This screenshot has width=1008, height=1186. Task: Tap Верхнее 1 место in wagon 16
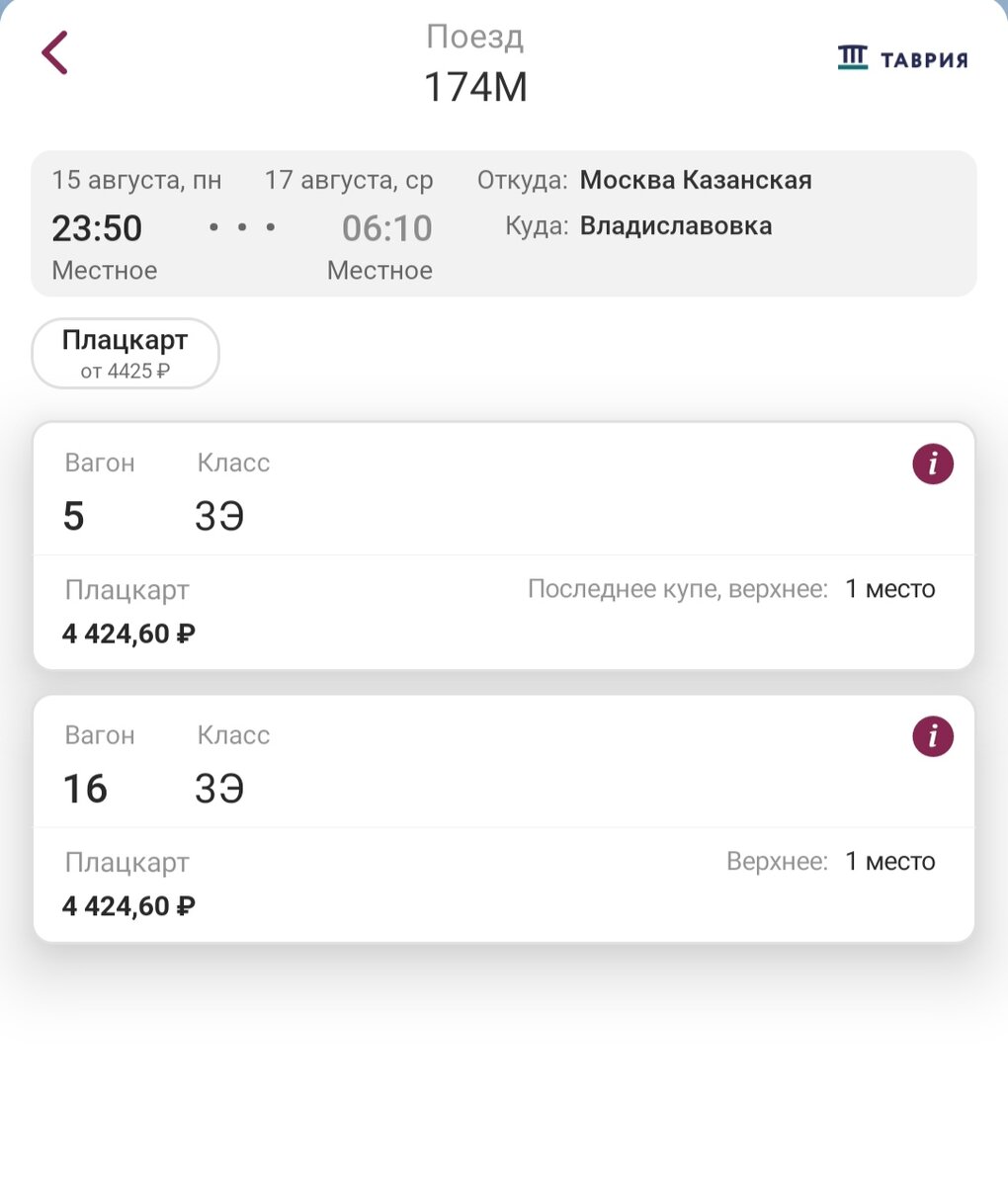pos(830,862)
